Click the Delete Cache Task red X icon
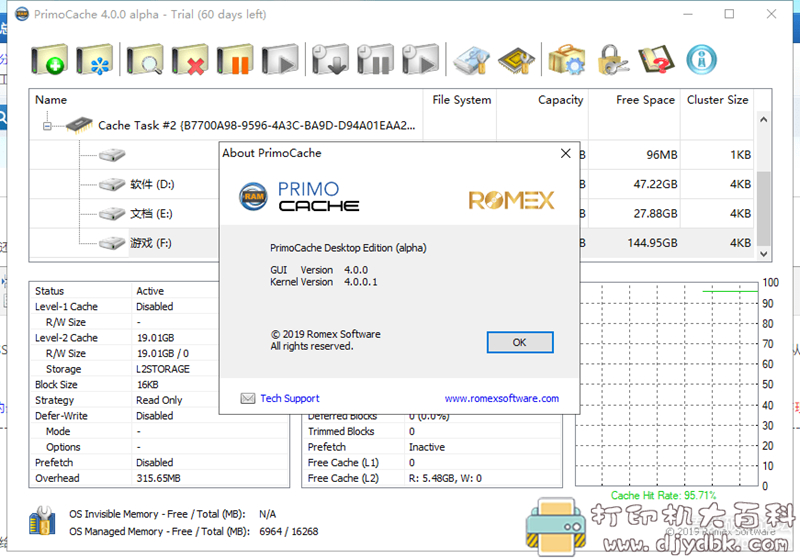 click(190, 60)
